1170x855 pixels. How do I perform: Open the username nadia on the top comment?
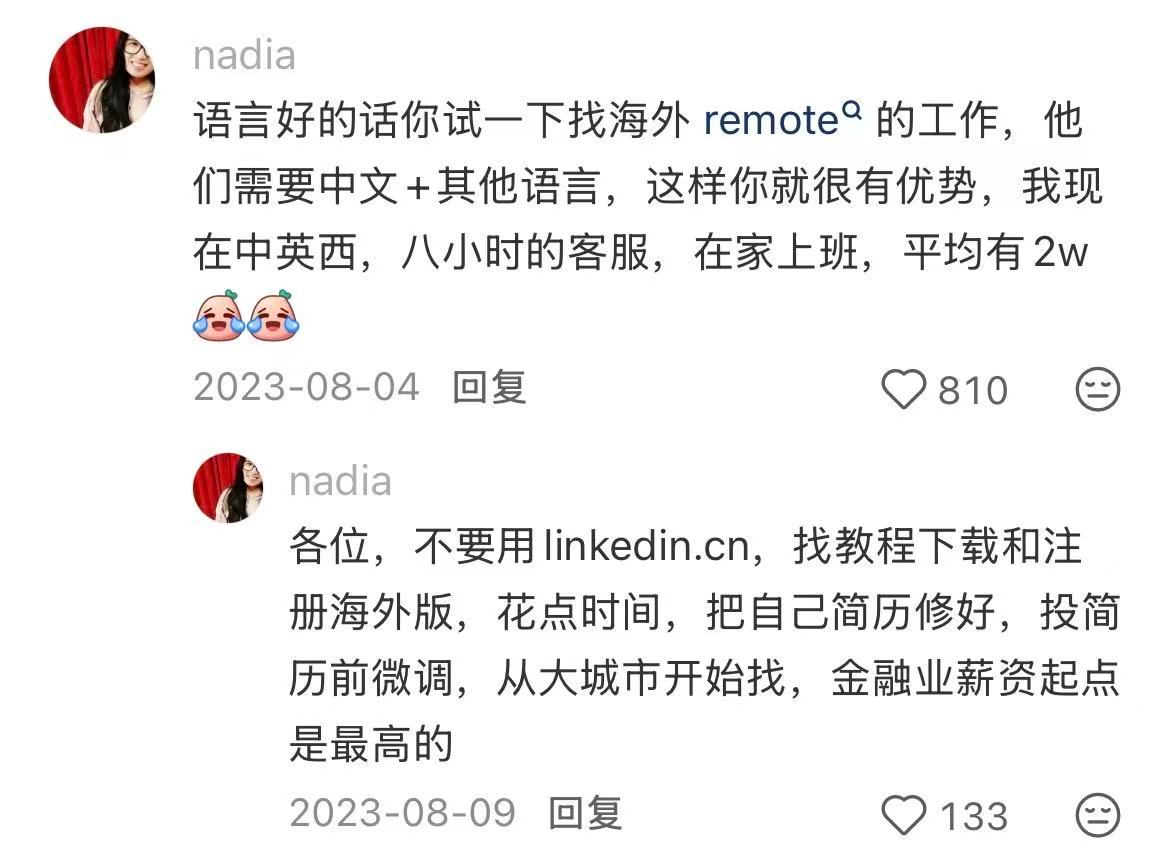pos(244,56)
